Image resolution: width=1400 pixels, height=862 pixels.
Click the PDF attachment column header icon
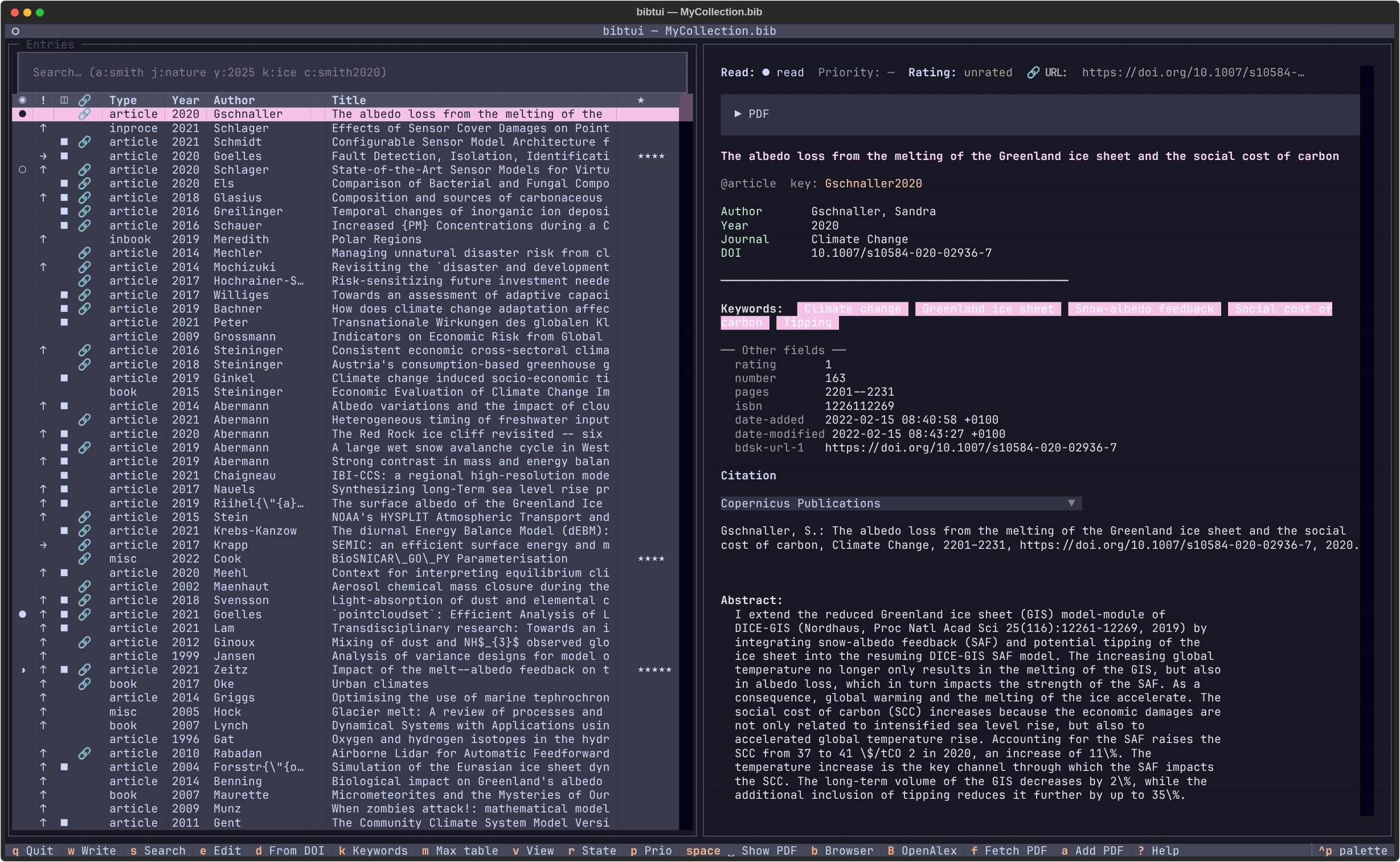(x=64, y=100)
